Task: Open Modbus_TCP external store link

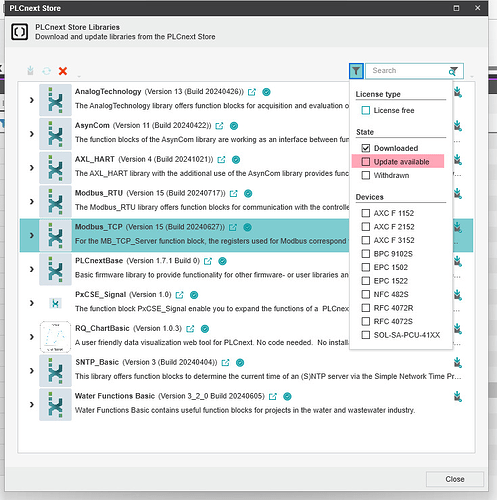Action: [x=233, y=227]
